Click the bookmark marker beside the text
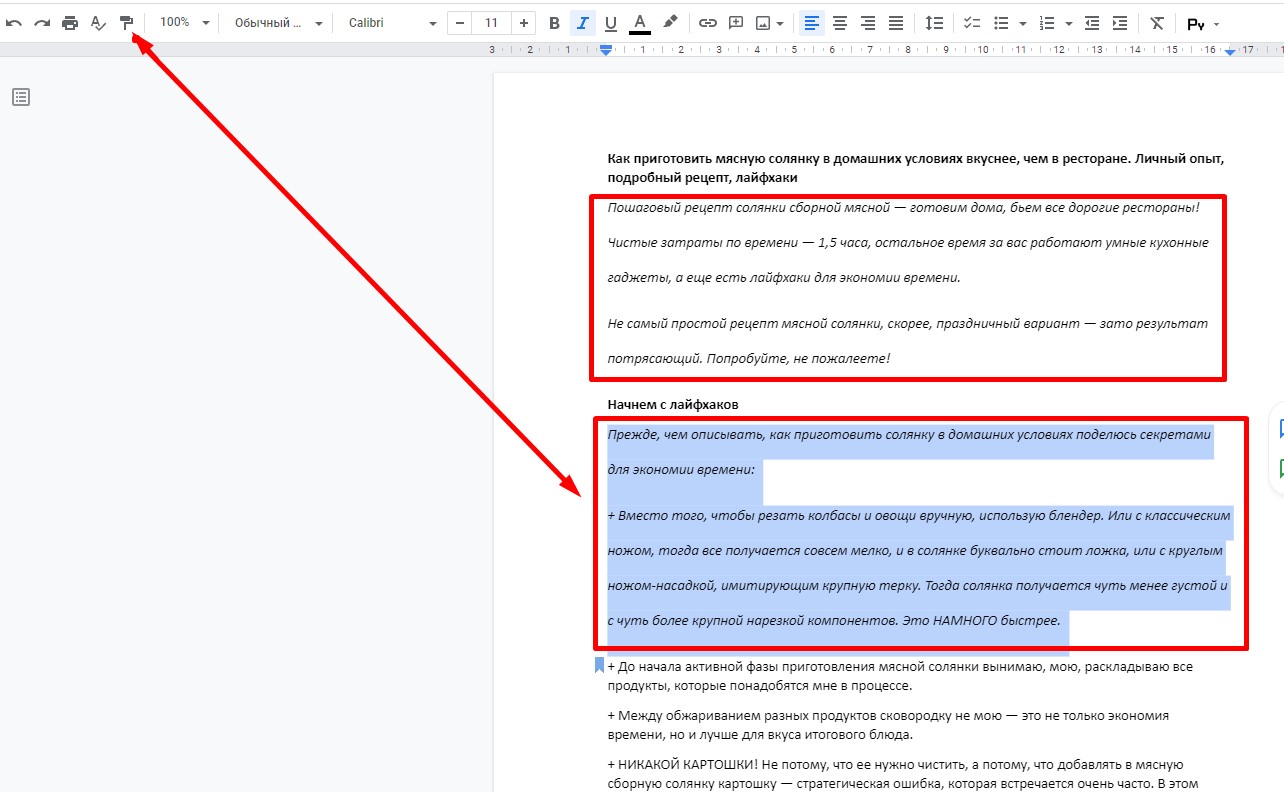The image size is (1284, 792). coord(599,665)
